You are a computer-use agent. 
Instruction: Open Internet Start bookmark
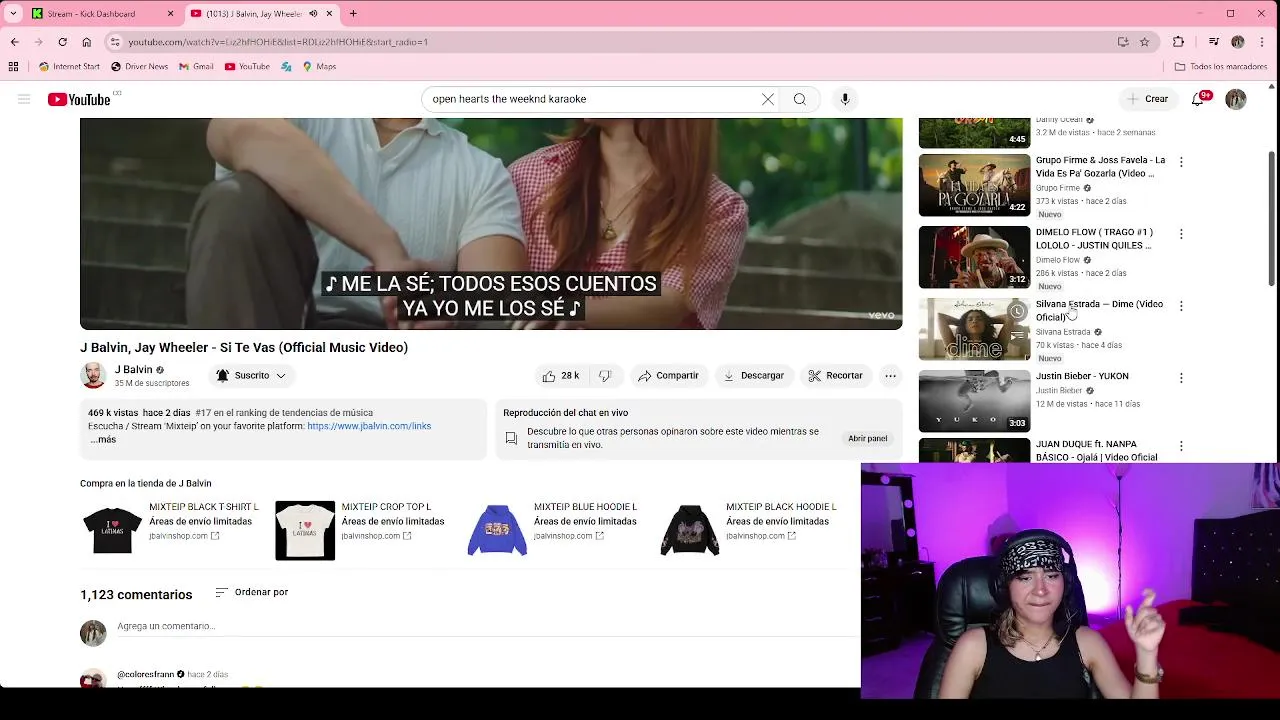click(x=69, y=67)
